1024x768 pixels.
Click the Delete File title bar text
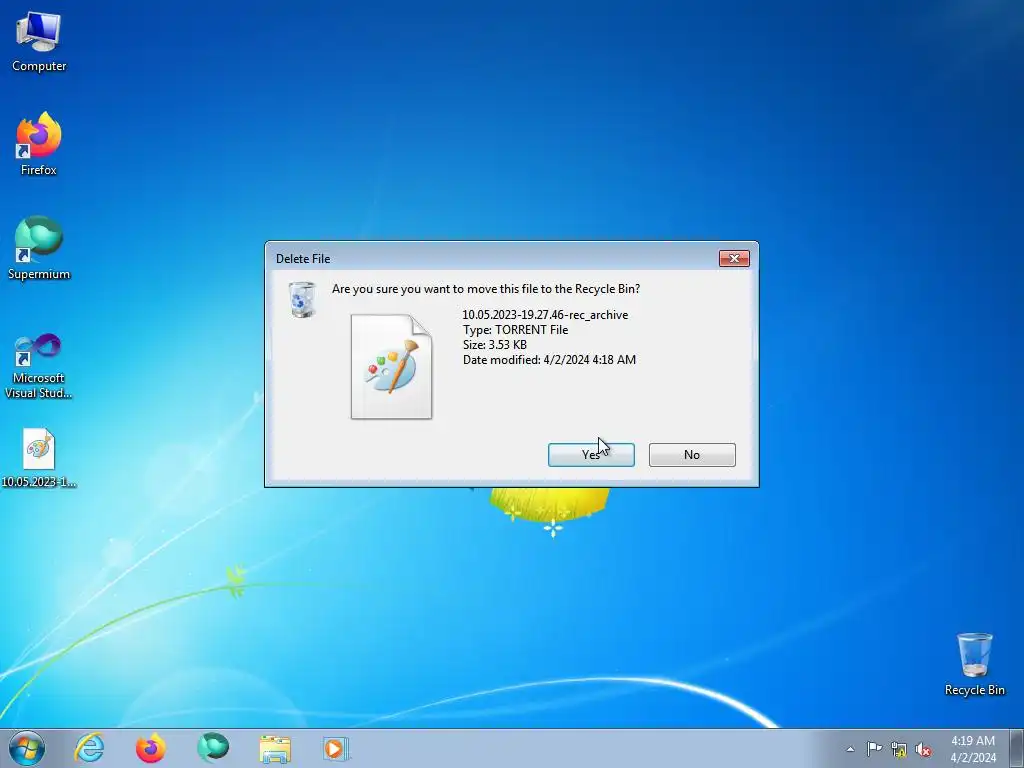pyautogui.click(x=303, y=259)
